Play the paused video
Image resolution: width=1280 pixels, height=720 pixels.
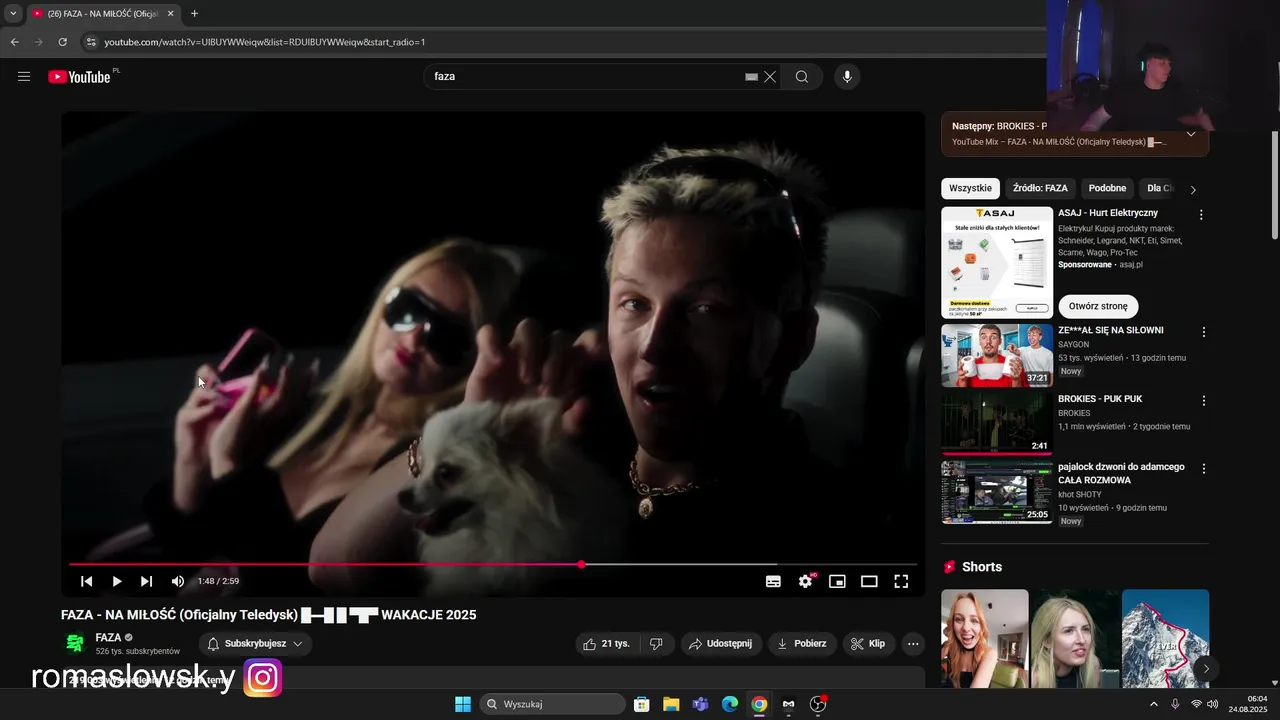pyautogui.click(x=117, y=581)
